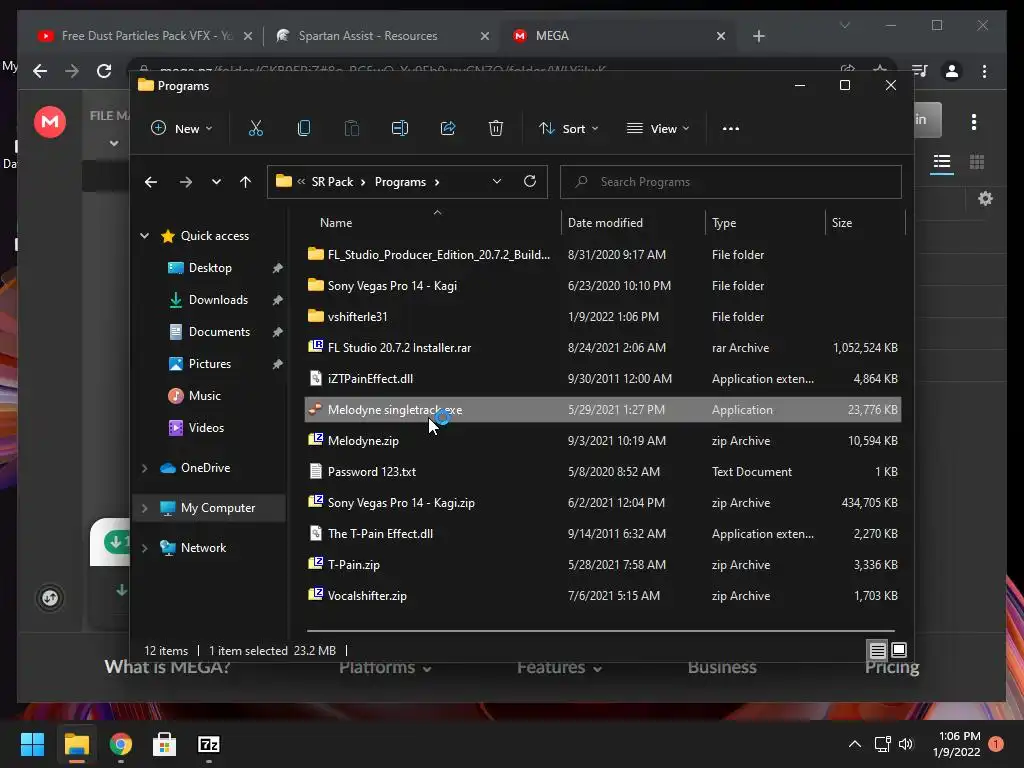Open the See more three-dot menu in Explorer

731,129
